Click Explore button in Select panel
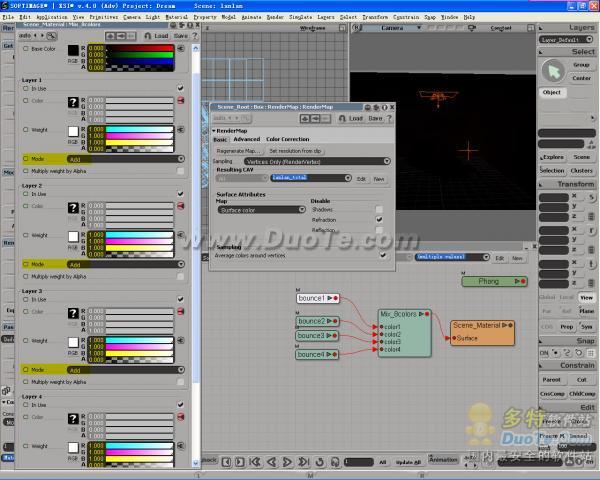Viewport: 600px width, 480px height. click(553, 157)
